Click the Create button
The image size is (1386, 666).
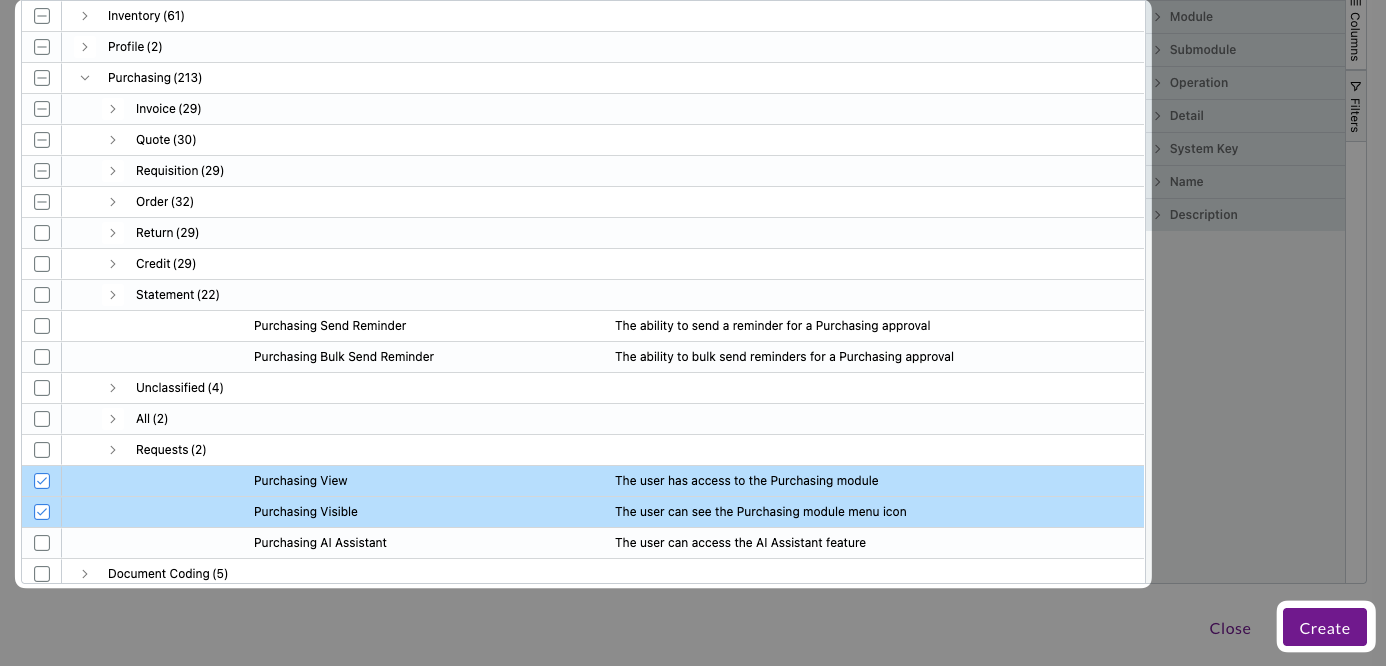(1325, 628)
